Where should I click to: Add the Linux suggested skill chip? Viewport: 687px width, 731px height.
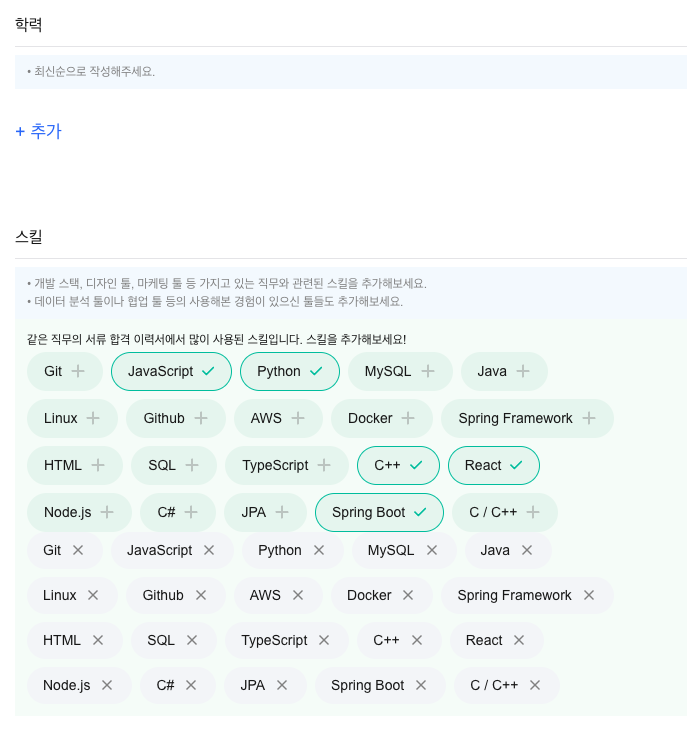click(x=72, y=419)
